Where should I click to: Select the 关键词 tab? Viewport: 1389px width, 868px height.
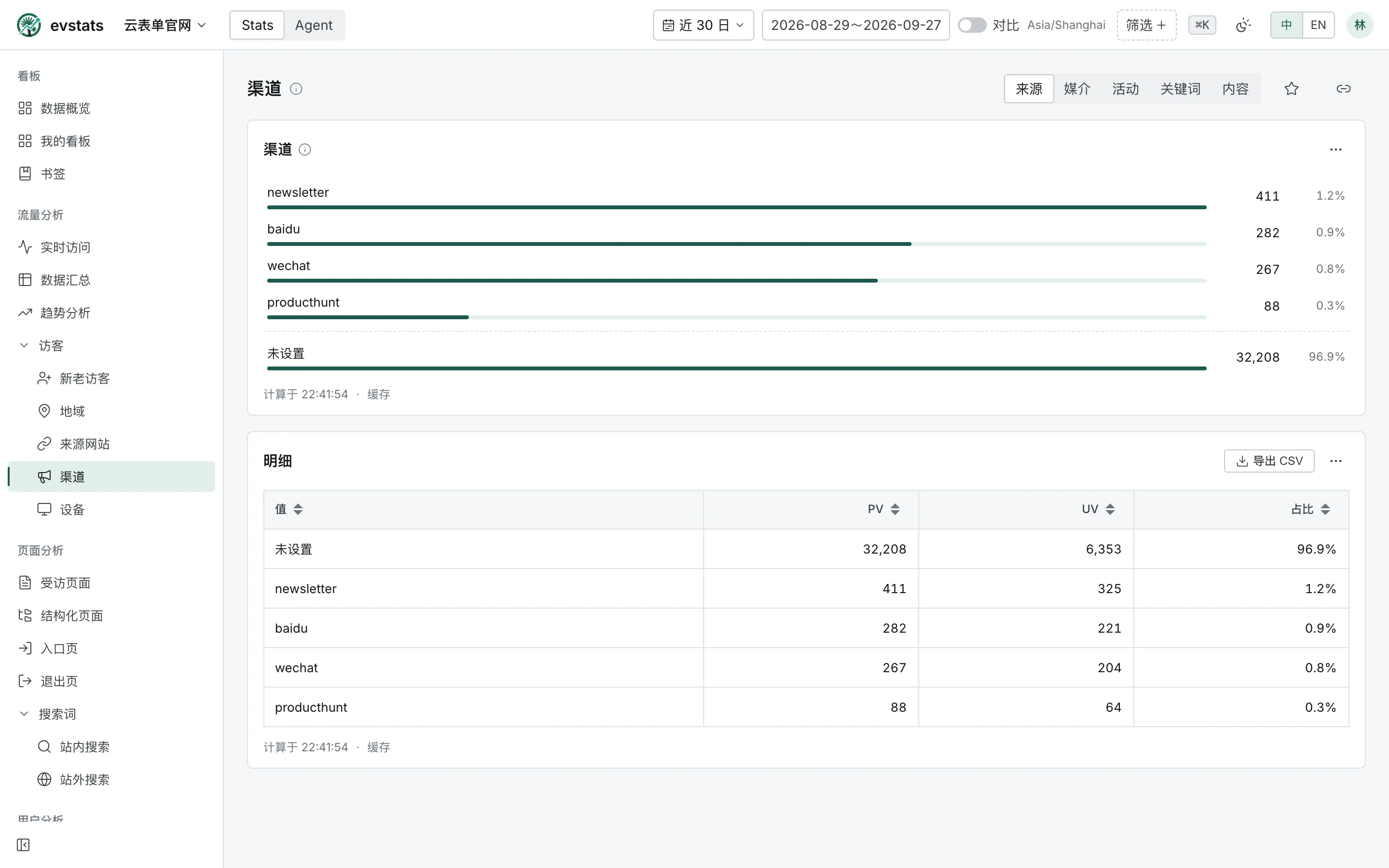1180,89
